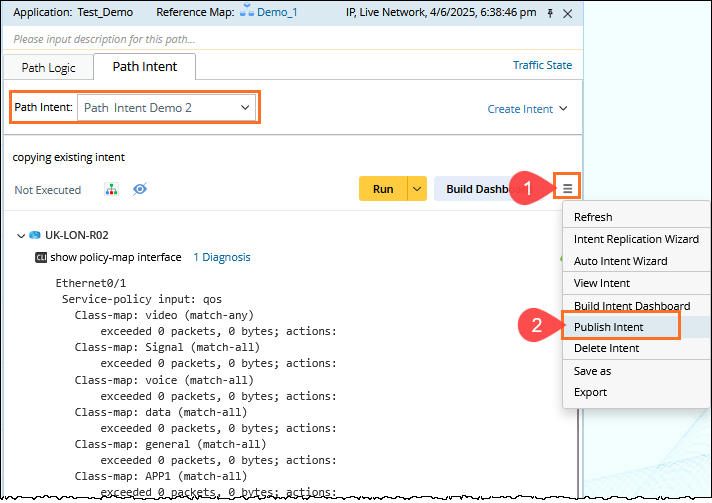The height and width of the screenshot is (503, 712).
Task: Click the Class-map: Signal (match-all) line
Action: point(167,347)
